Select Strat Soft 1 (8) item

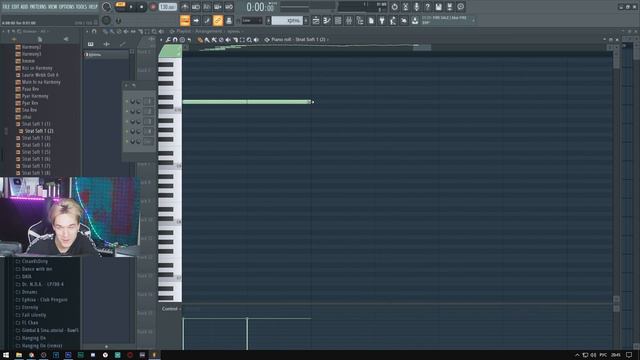pyautogui.click(x=36, y=173)
